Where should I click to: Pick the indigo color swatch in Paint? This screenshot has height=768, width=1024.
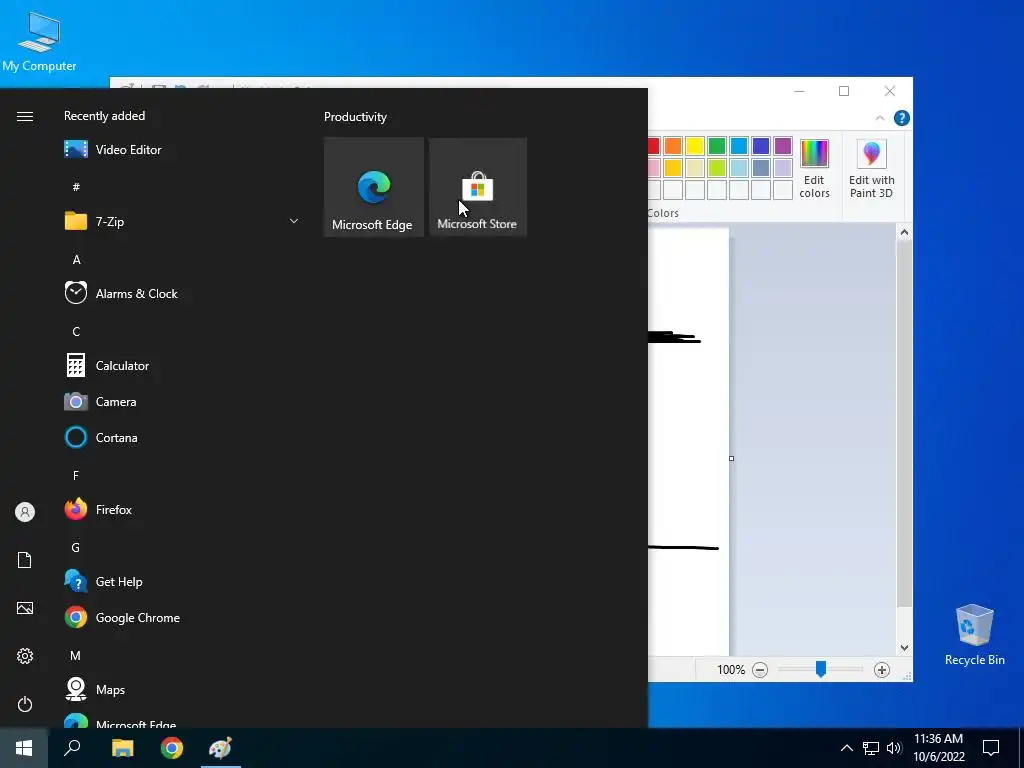coord(761,146)
